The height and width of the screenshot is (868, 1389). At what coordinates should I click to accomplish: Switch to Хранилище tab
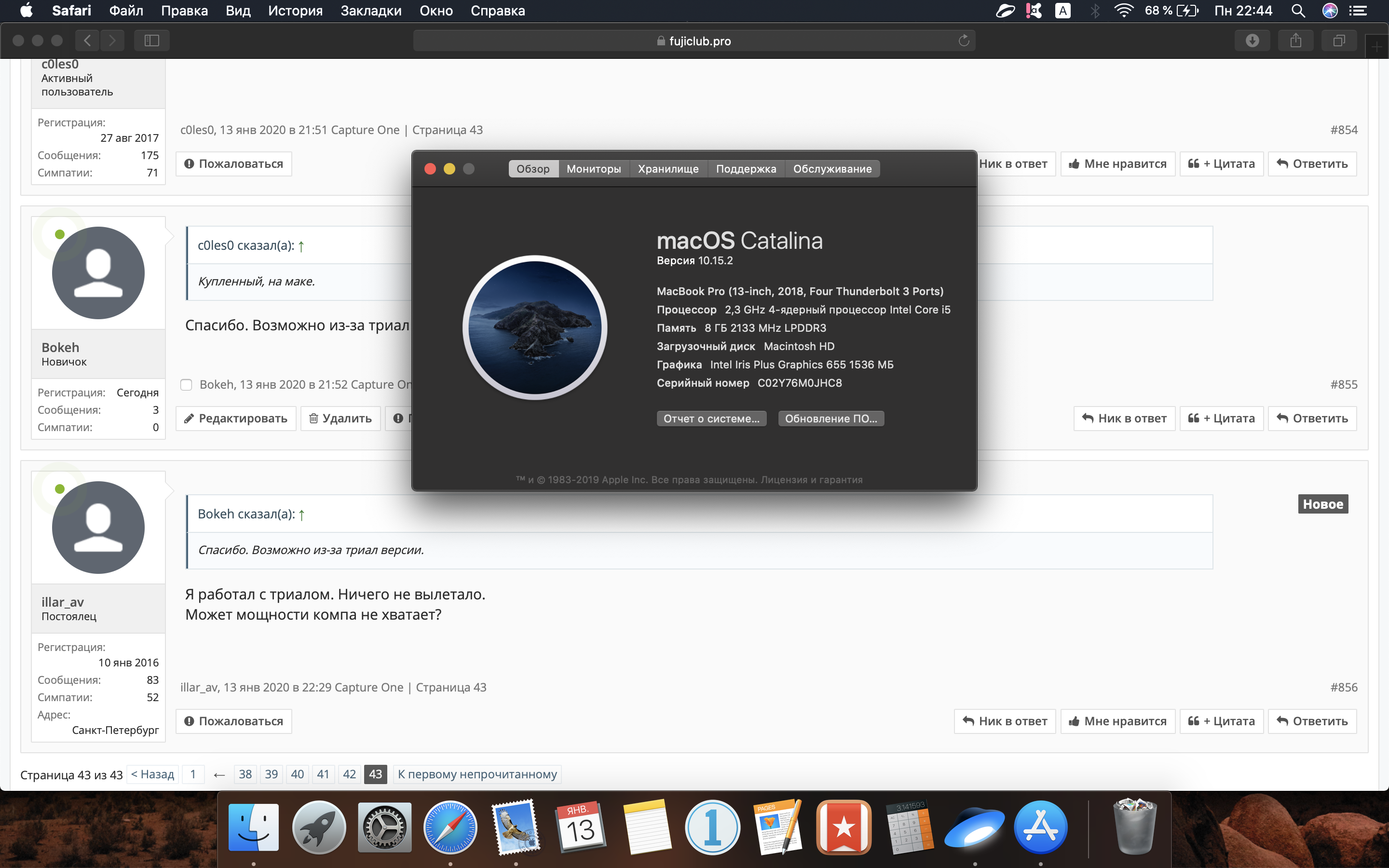pos(668,169)
